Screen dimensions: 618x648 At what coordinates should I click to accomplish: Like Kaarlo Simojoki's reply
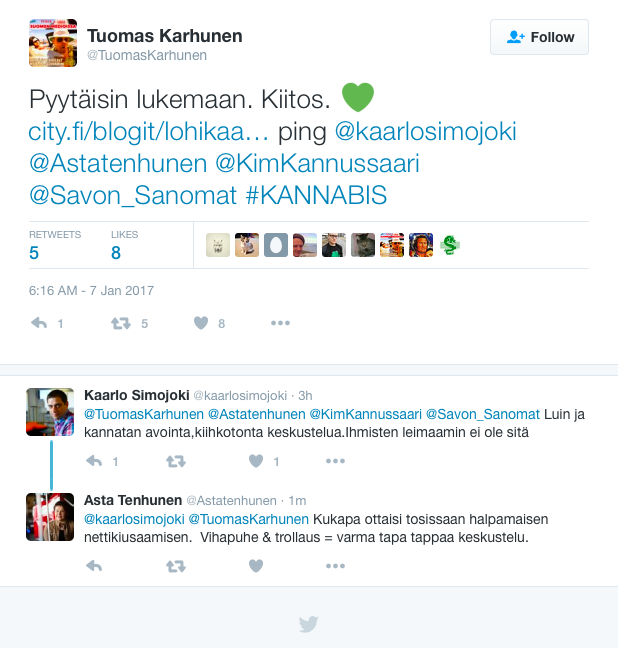[x=256, y=461]
